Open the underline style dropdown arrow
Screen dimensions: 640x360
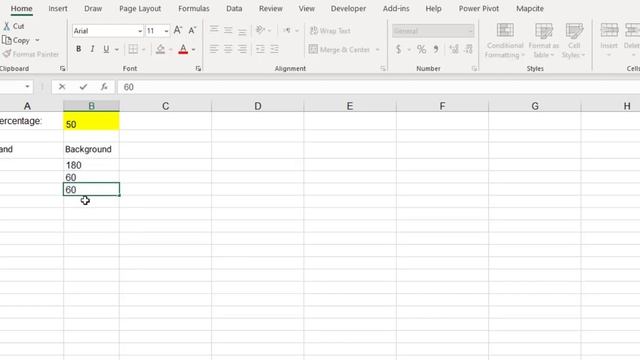point(117,50)
